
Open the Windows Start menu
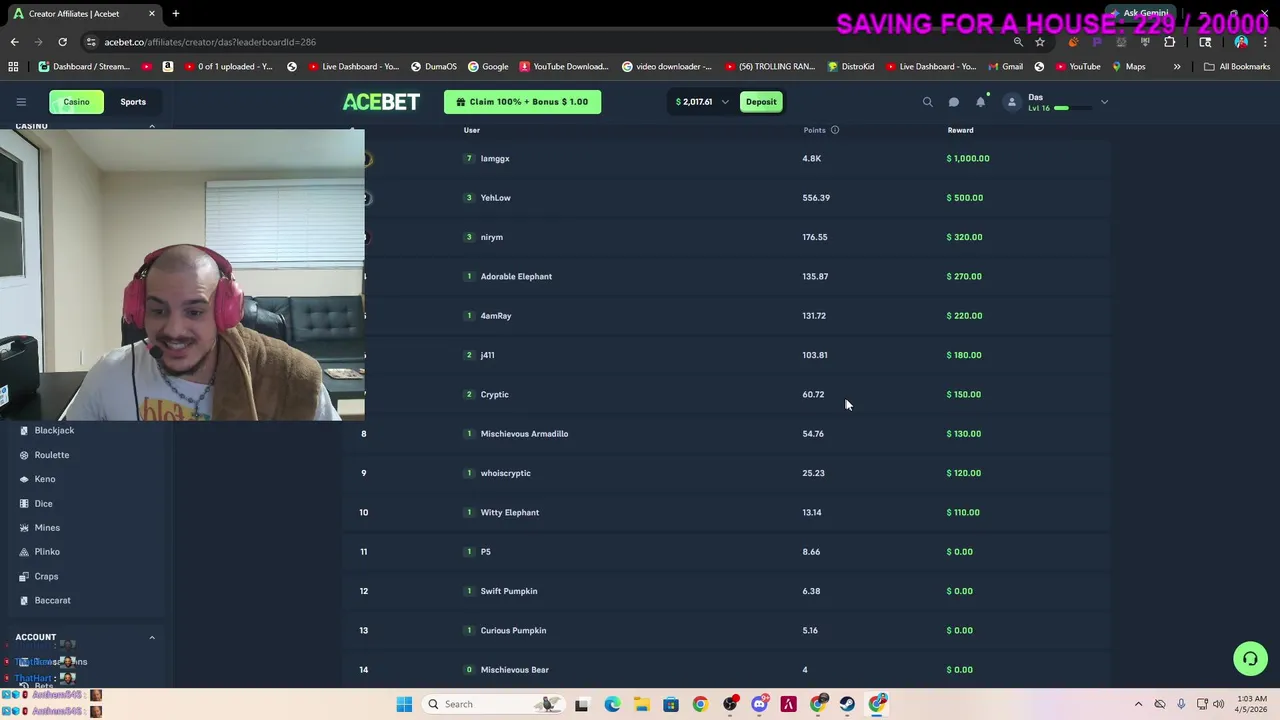[x=404, y=704]
